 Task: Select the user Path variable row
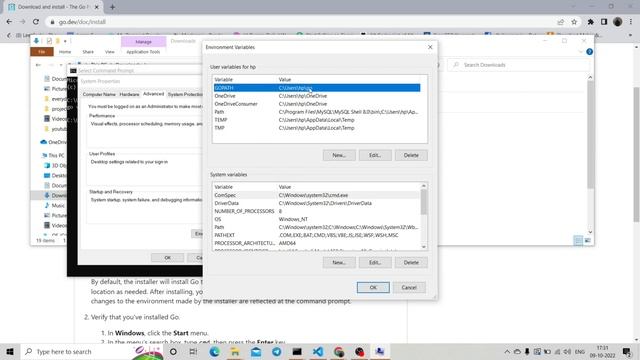pos(317,112)
